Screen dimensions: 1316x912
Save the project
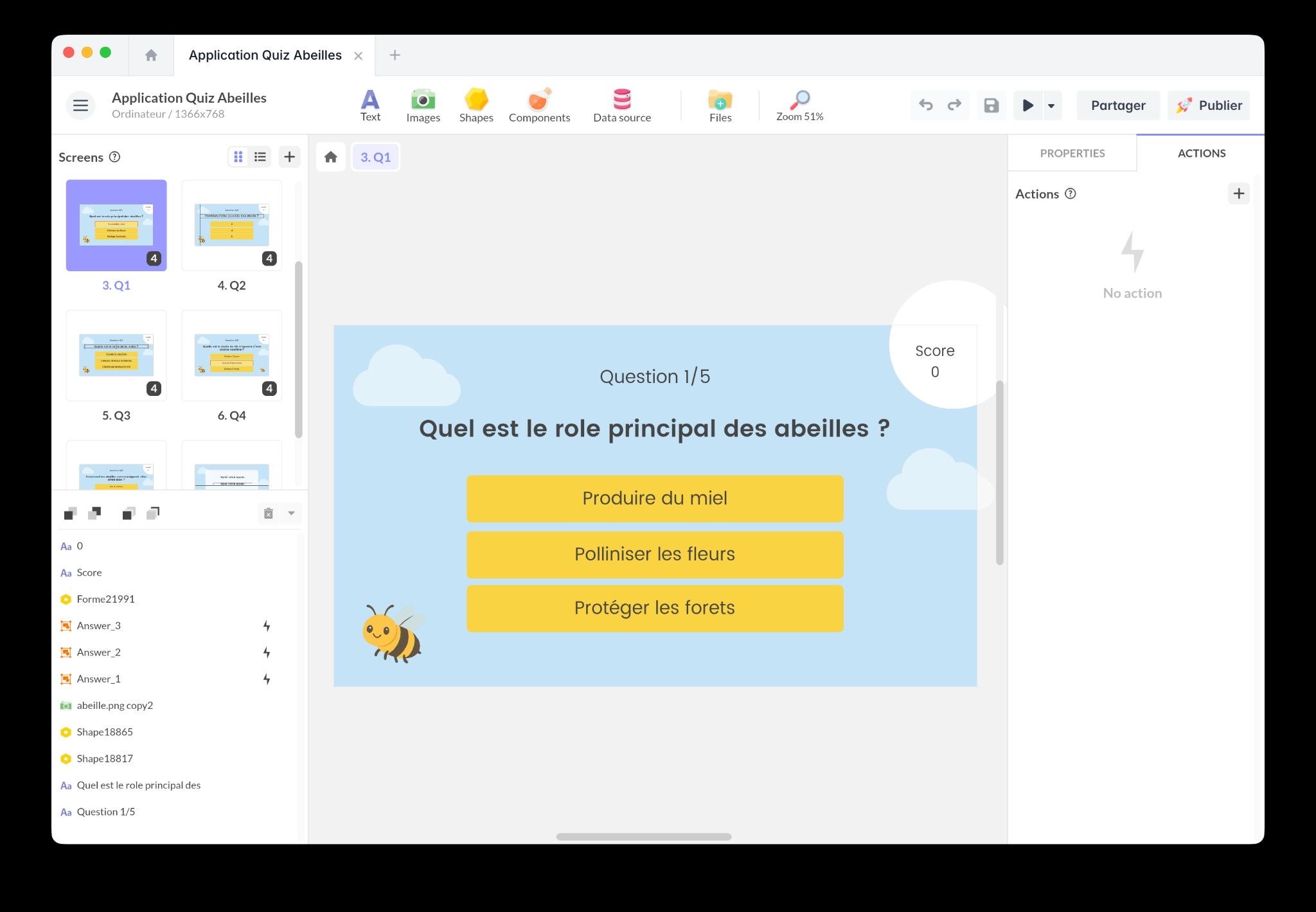point(991,105)
